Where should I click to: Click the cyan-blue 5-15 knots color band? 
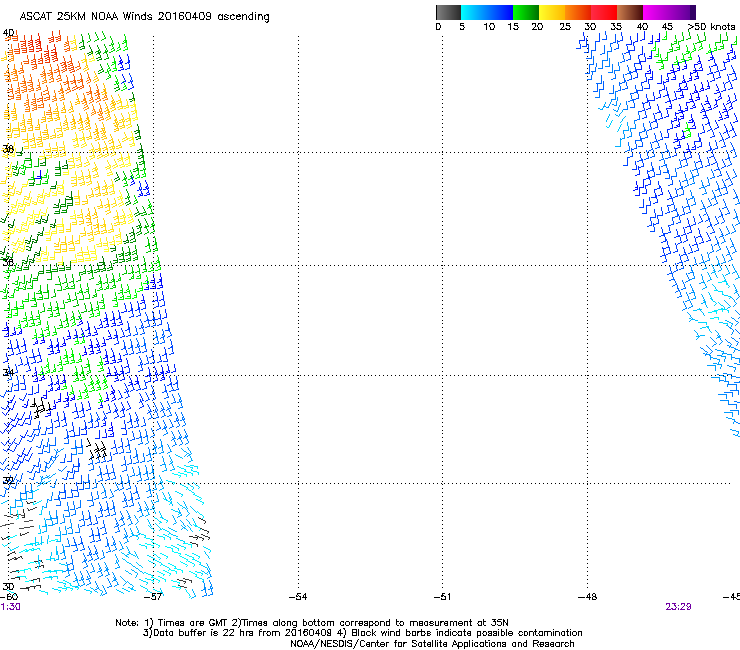[487, 12]
